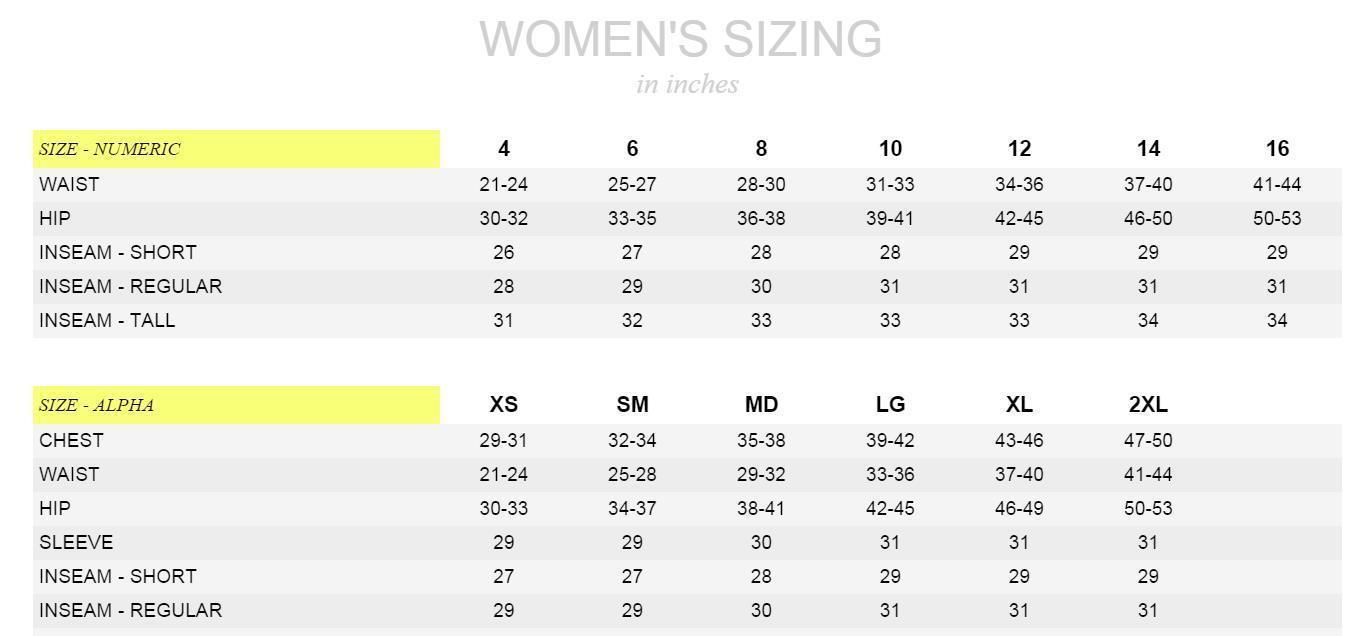Screen dimensions: 1346x638
Task: Click the WOMEN'S SIZING title
Action: pyautogui.click(x=681, y=40)
